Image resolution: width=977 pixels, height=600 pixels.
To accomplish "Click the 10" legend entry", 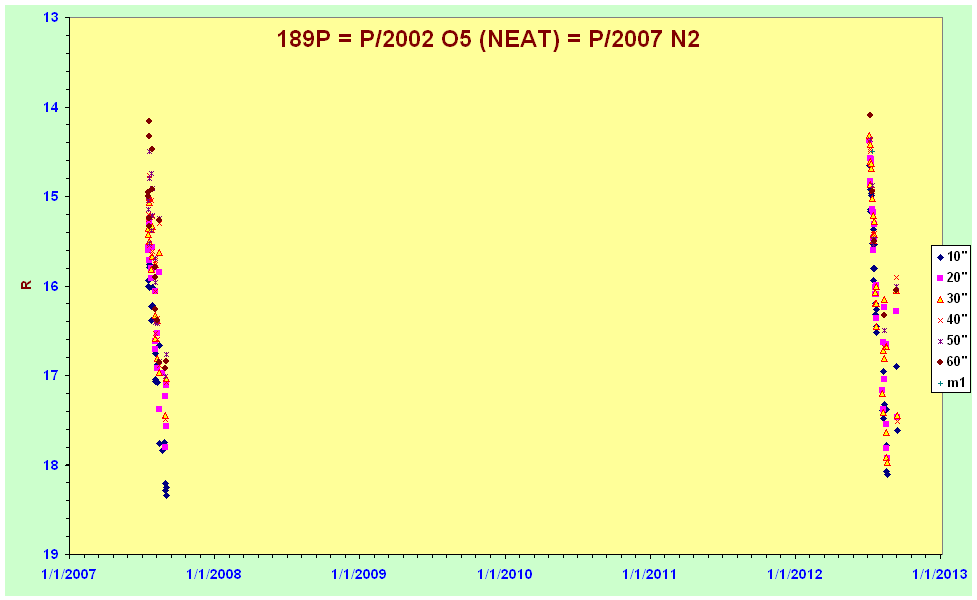I will coord(952,256).
